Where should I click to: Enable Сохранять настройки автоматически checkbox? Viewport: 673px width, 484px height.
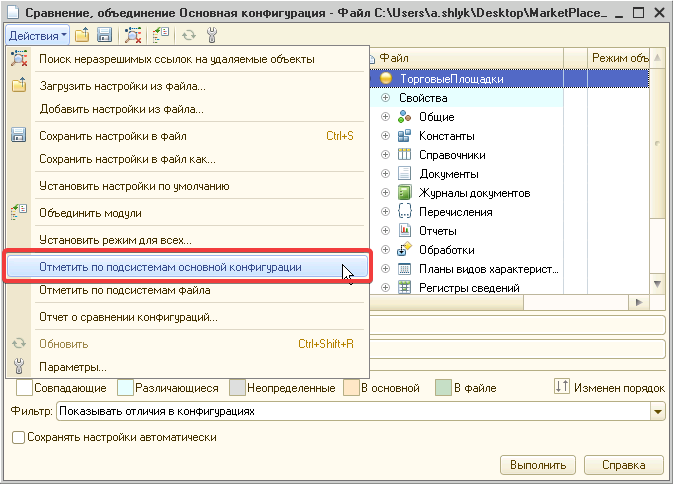click(18, 437)
